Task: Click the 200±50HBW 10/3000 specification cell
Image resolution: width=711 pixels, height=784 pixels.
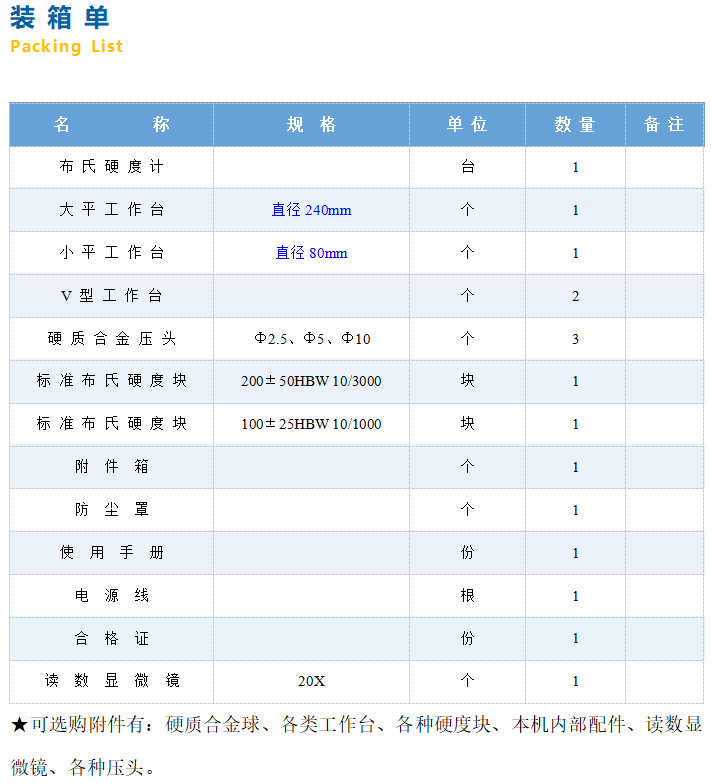Action: (311, 381)
